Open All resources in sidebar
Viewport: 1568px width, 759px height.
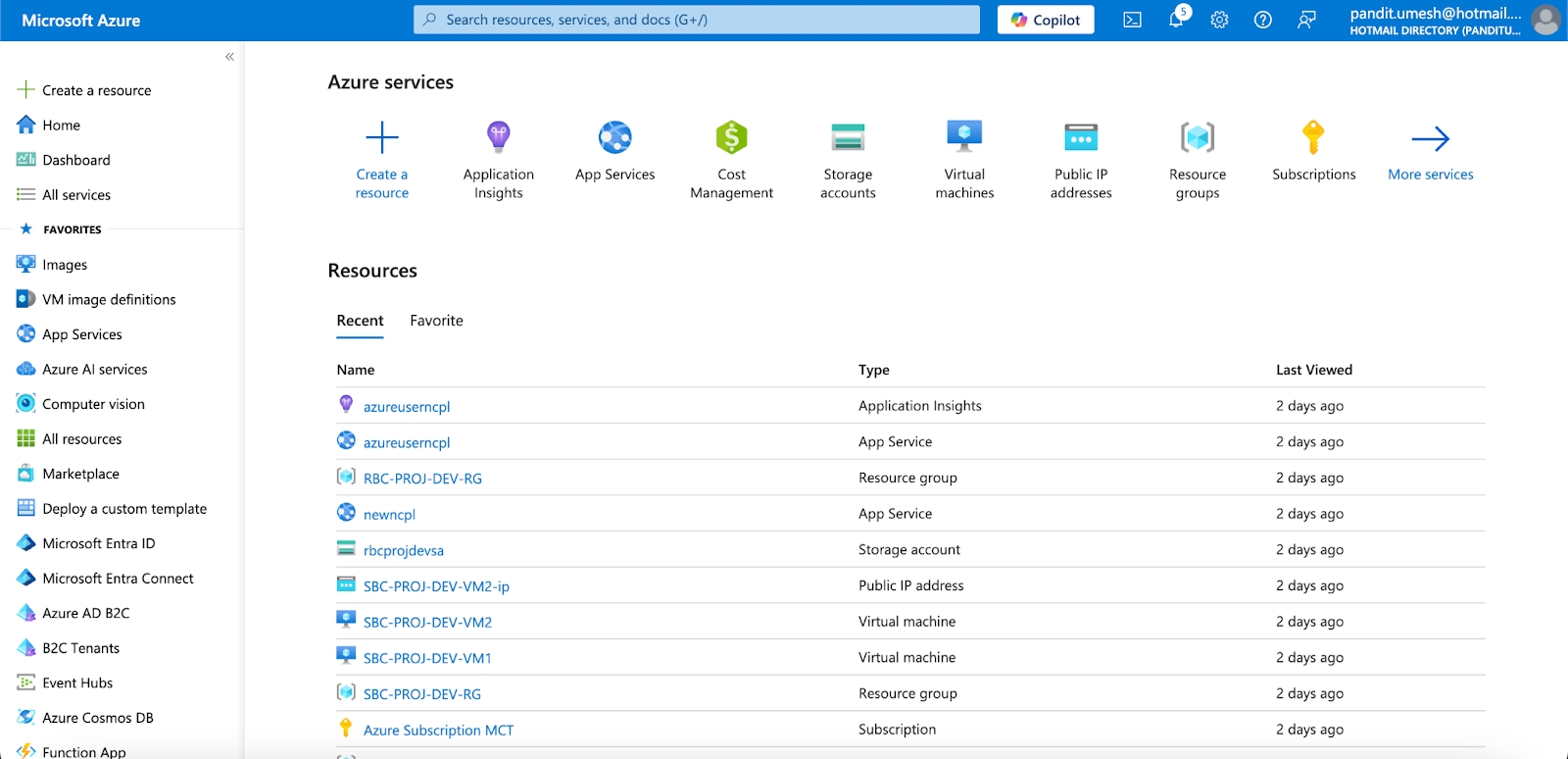81,438
